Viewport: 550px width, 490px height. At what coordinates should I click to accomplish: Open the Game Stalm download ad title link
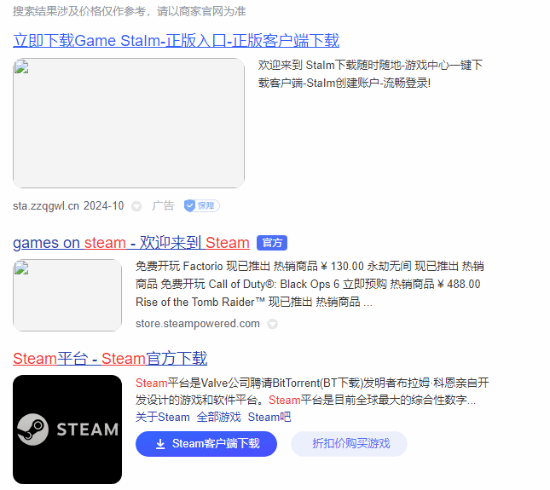[176, 41]
